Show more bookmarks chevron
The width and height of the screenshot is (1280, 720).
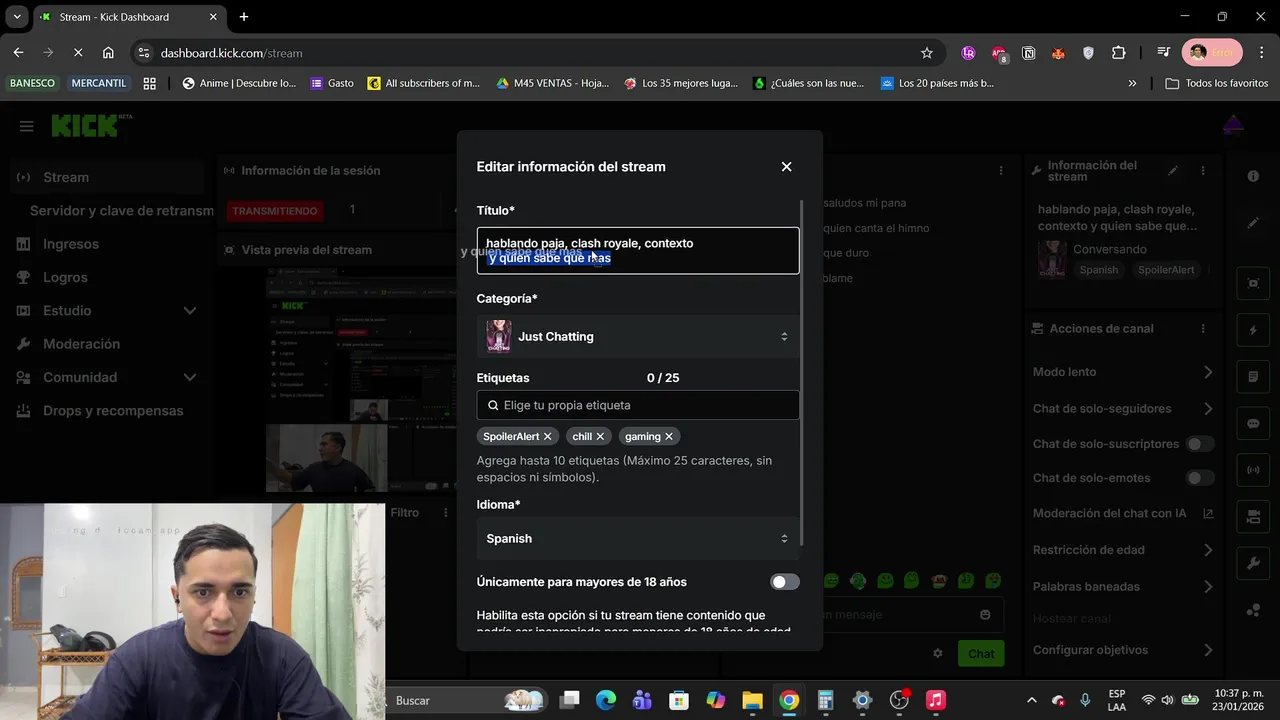tap(1132, 83)
